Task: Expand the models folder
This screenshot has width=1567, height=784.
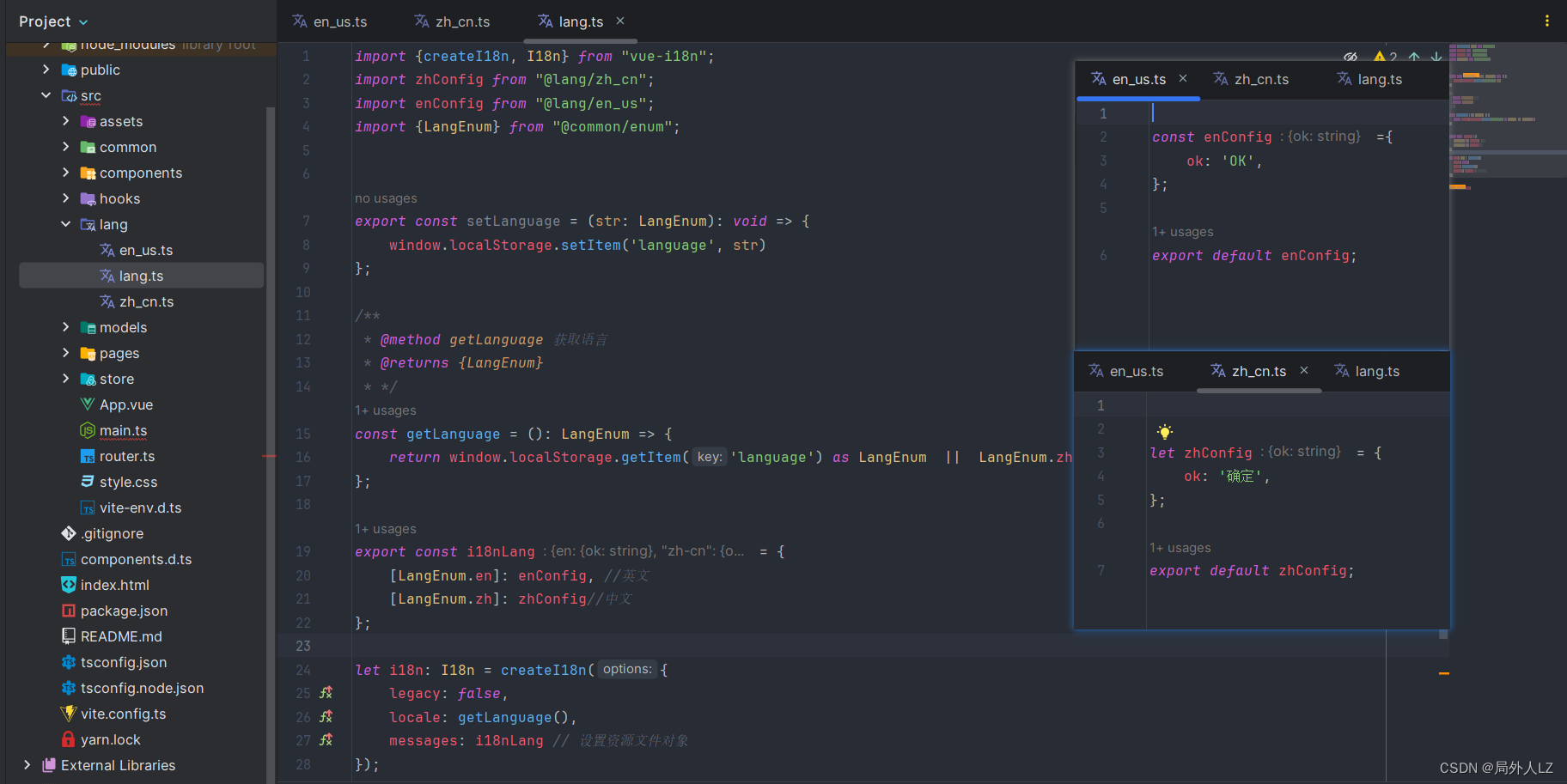Action: (65, 327)
